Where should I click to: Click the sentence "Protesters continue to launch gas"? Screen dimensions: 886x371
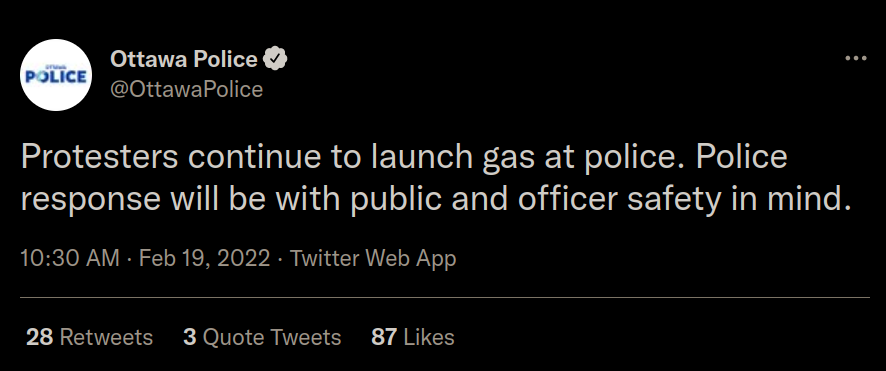pos(277,158)
